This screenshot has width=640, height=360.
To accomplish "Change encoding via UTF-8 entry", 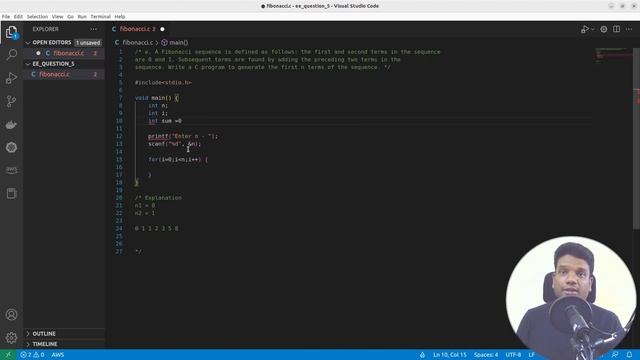I will point(513,355).
